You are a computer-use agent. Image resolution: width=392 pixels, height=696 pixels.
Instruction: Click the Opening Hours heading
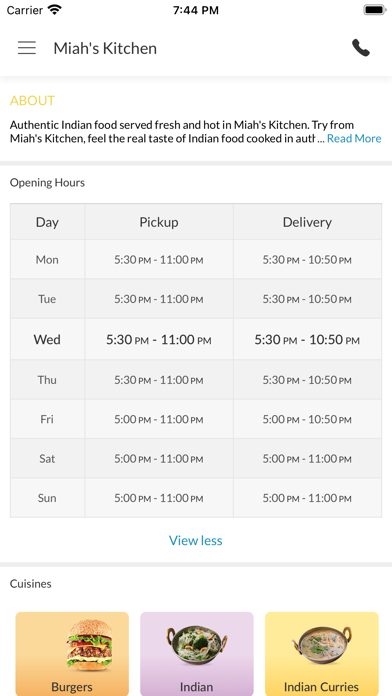tap(47, 182)
